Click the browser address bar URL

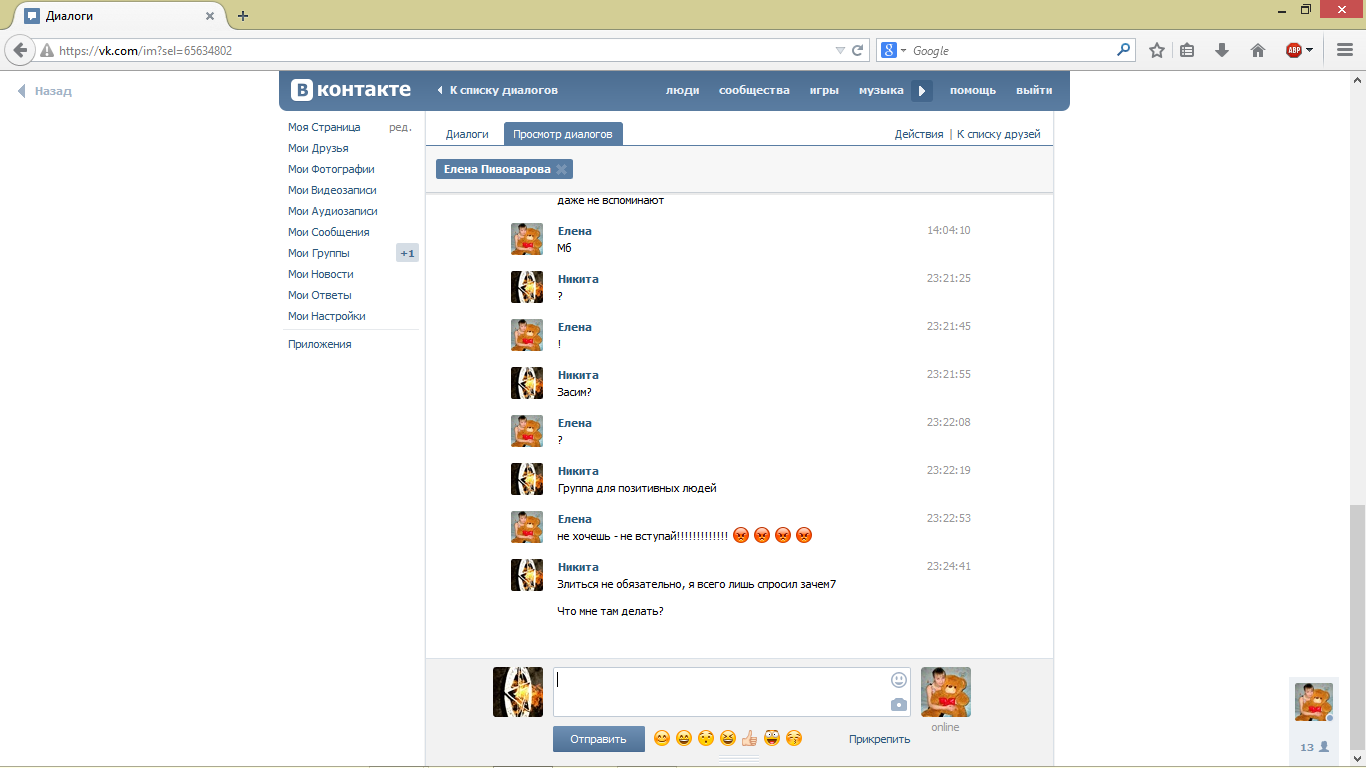[145, 50]
